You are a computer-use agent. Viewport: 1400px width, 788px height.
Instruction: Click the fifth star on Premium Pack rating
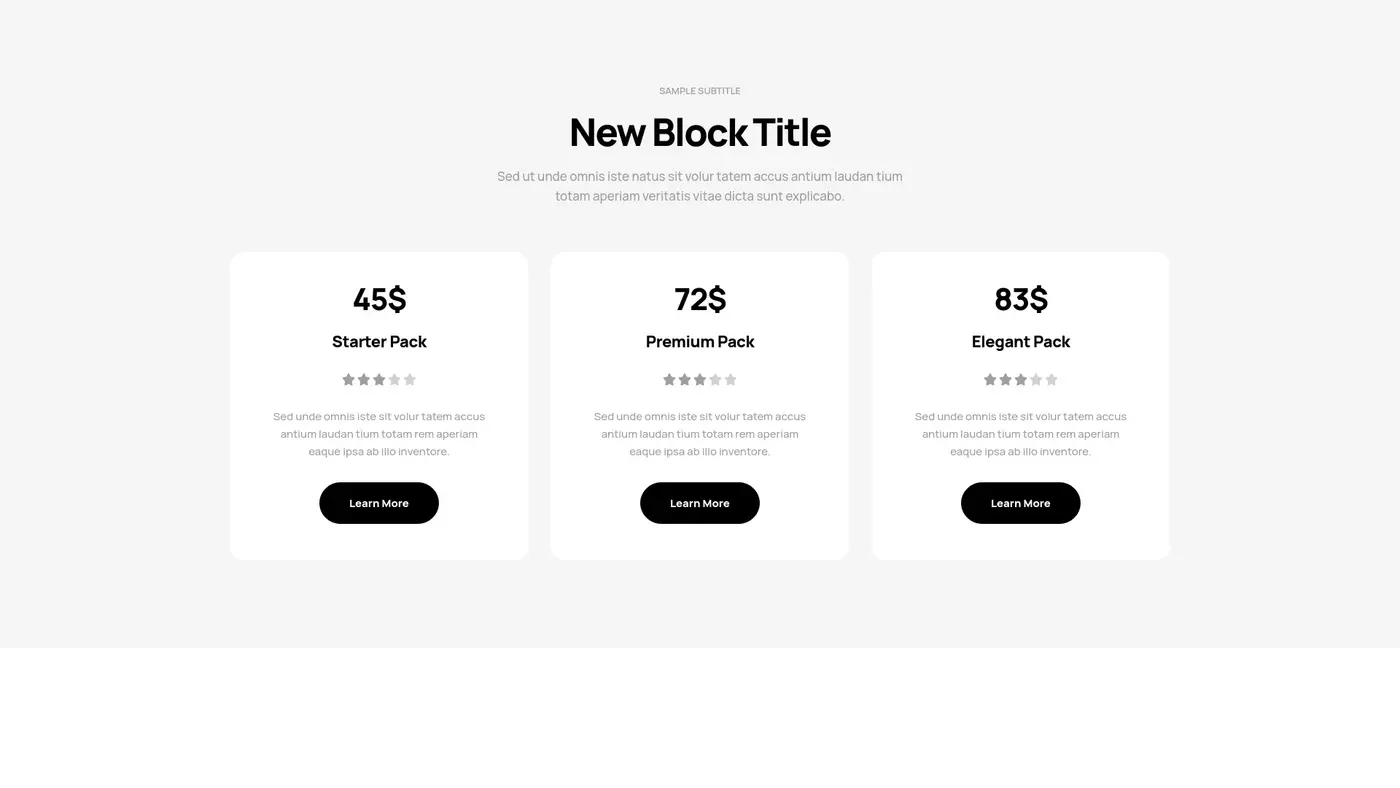[x=729, y=378]
